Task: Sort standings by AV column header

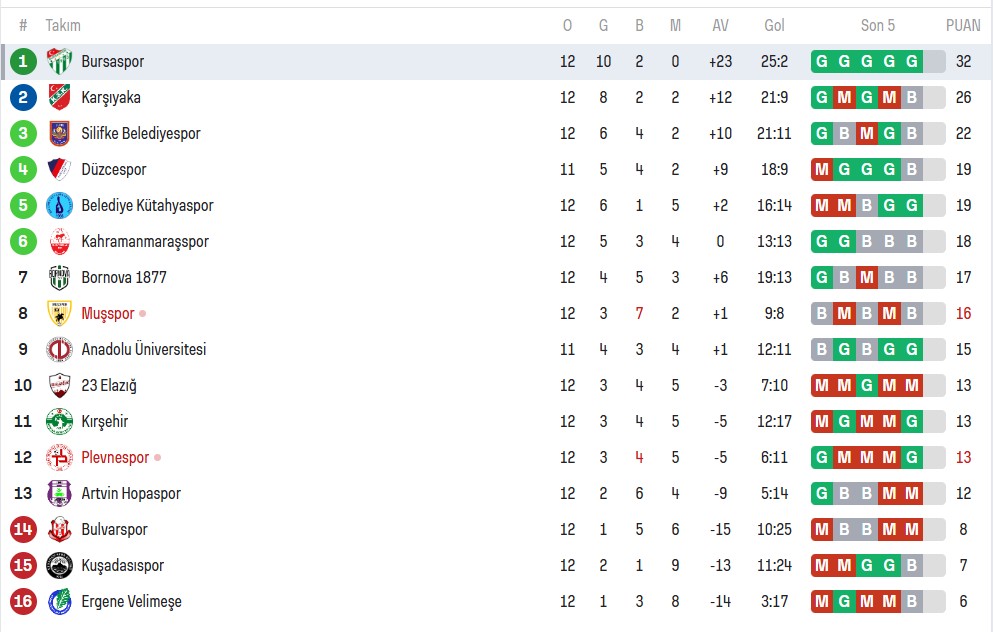Action: (x=720, y=25)
